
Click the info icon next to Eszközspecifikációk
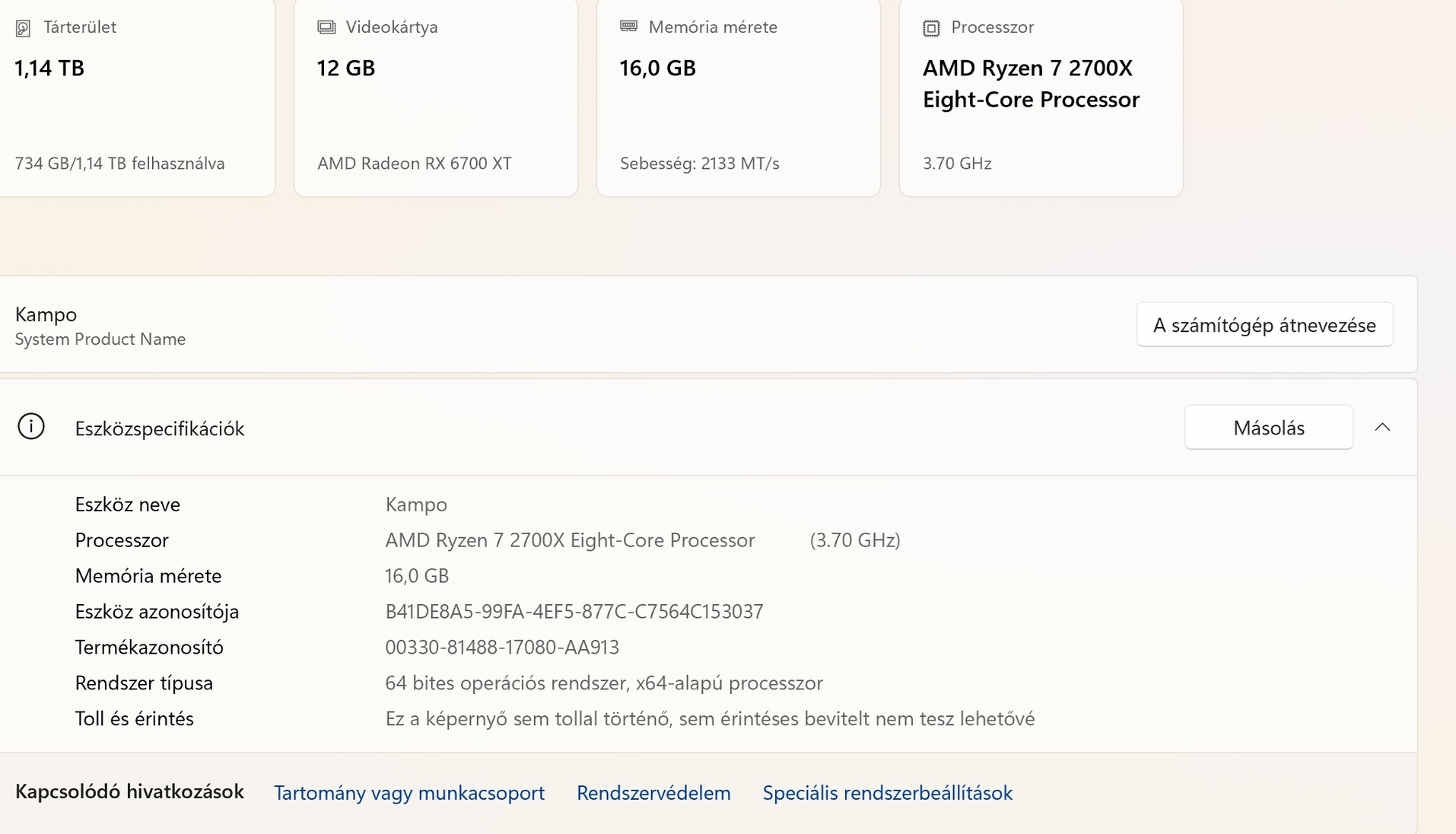click(x=31, y=427)
